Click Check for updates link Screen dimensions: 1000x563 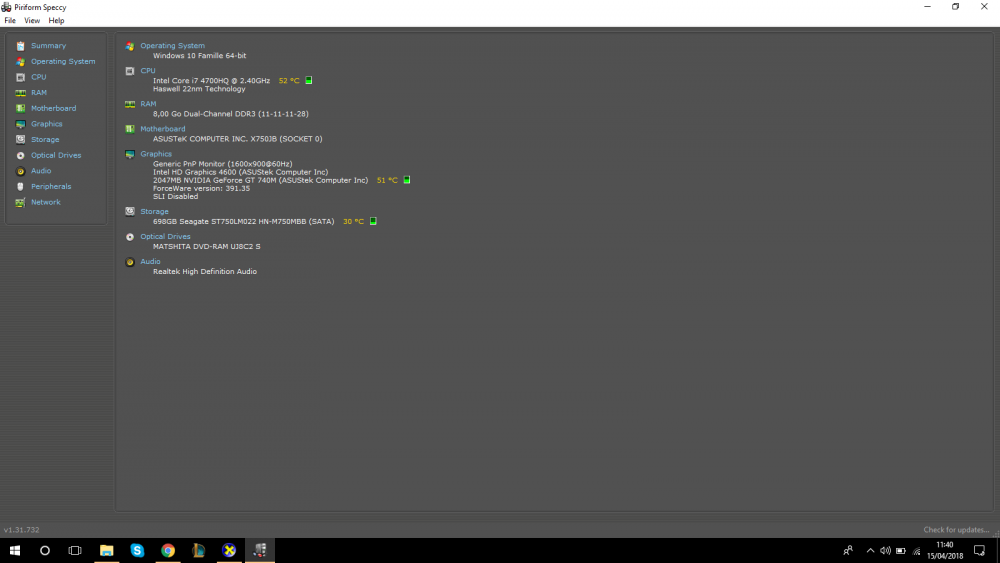(x=956, y=530)
